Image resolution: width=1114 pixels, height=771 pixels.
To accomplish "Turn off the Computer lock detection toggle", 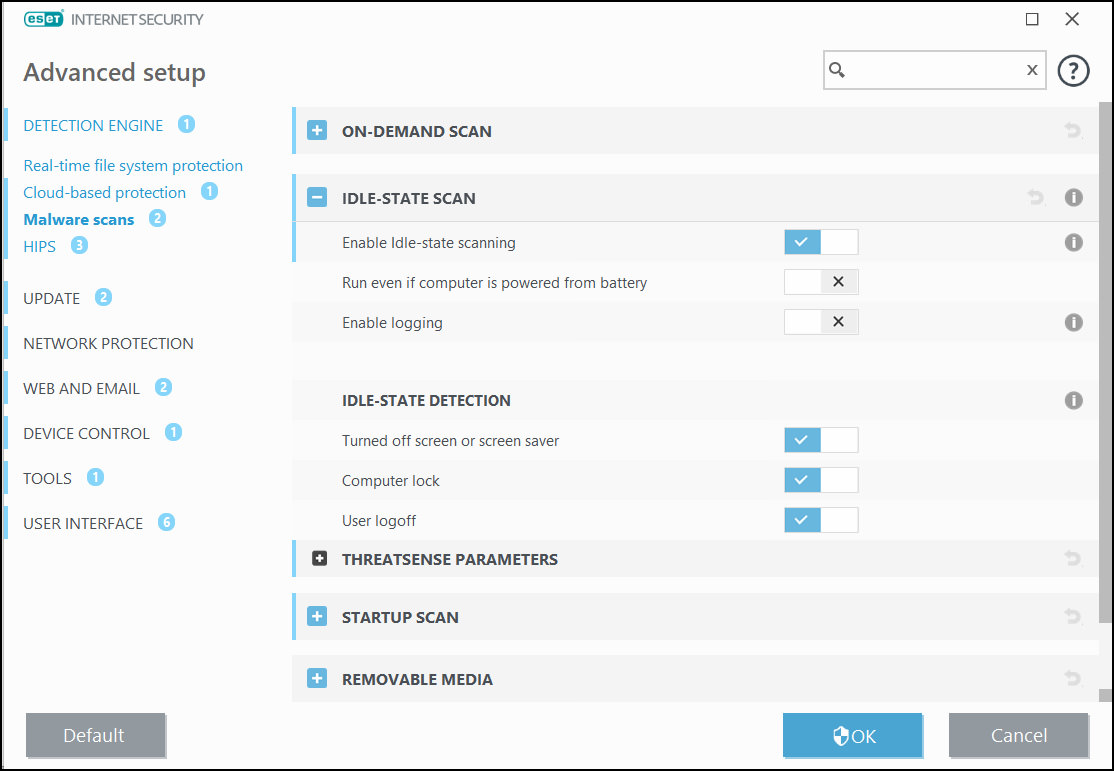I will (821, 480).
